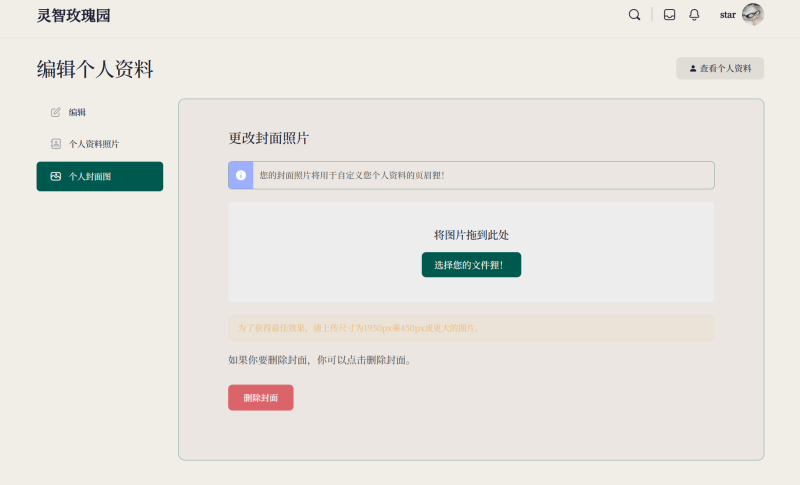
Task: Click the 编辑个人资料 page title
Action: coord(95,69)
